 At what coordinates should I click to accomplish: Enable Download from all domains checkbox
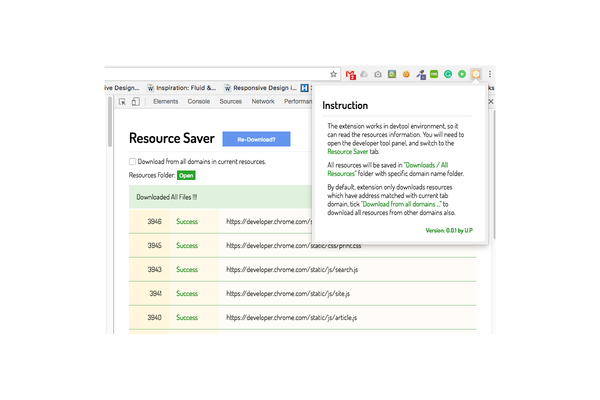click(x=132, y=161)
